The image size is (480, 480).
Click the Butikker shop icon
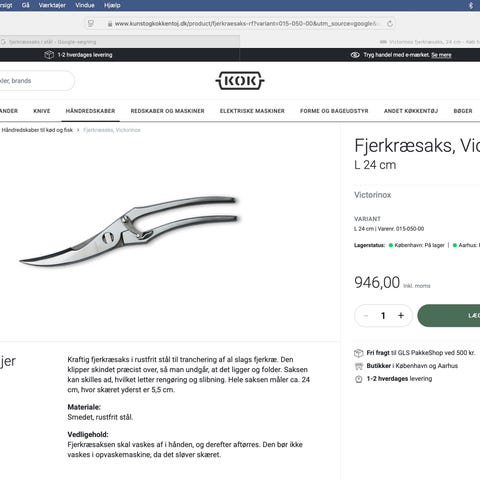[358, 366]
